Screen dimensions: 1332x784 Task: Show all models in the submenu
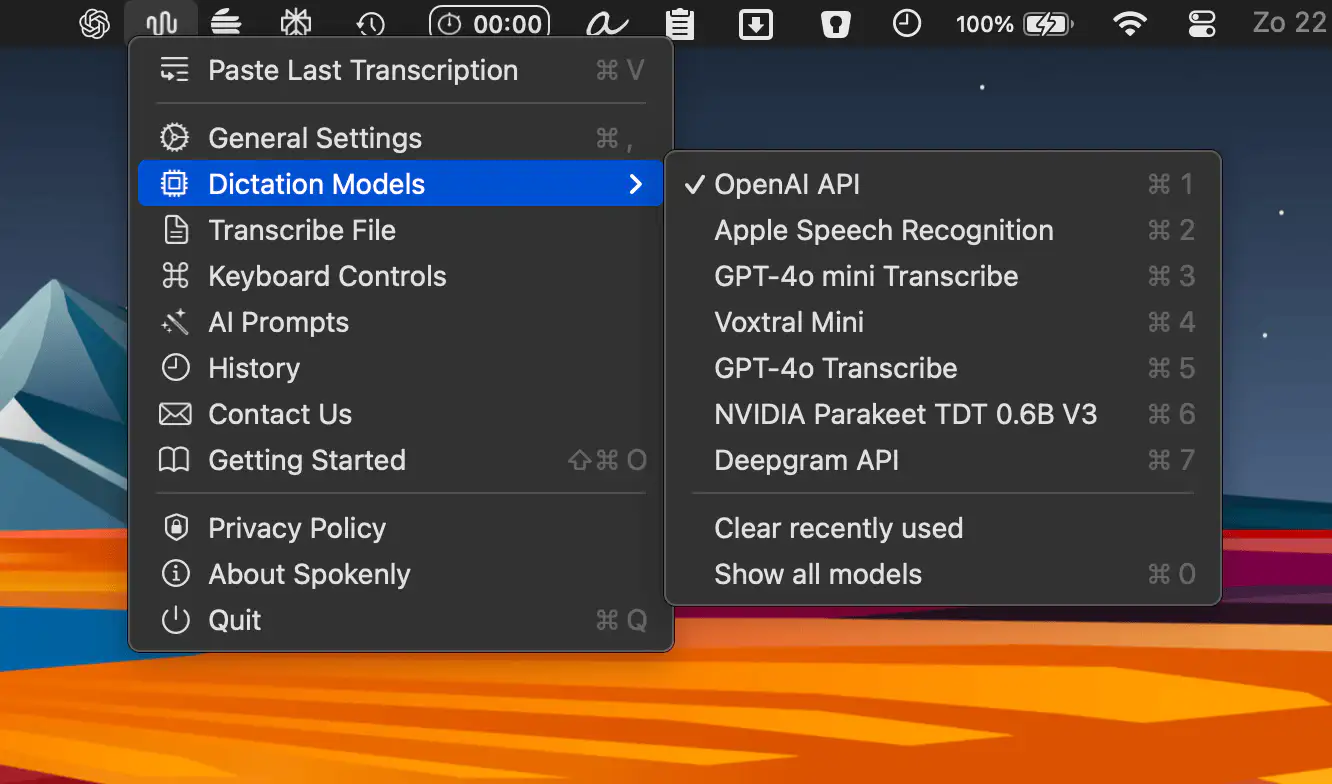tap(818, 574)
